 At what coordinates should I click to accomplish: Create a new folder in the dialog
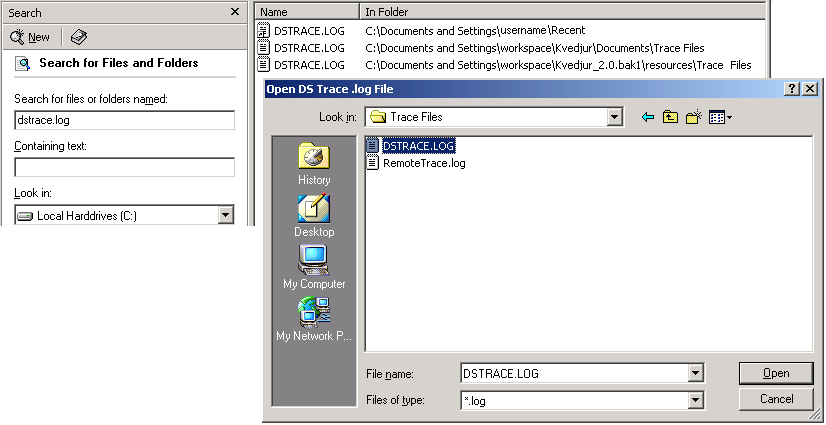(x=694, y=117)
